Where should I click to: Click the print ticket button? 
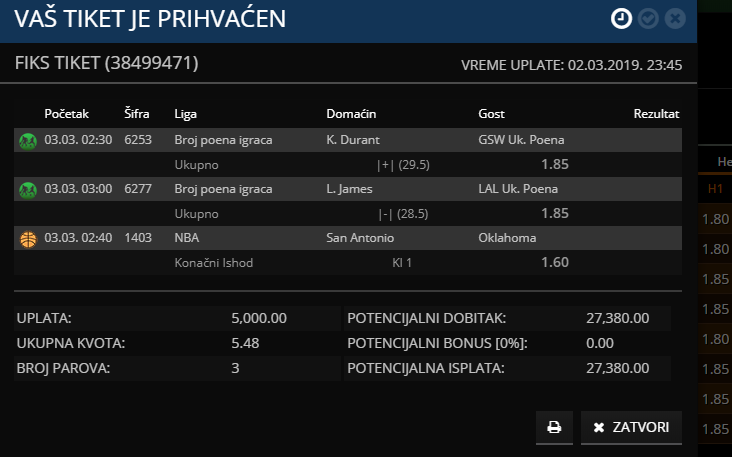(x=554, y=427)
